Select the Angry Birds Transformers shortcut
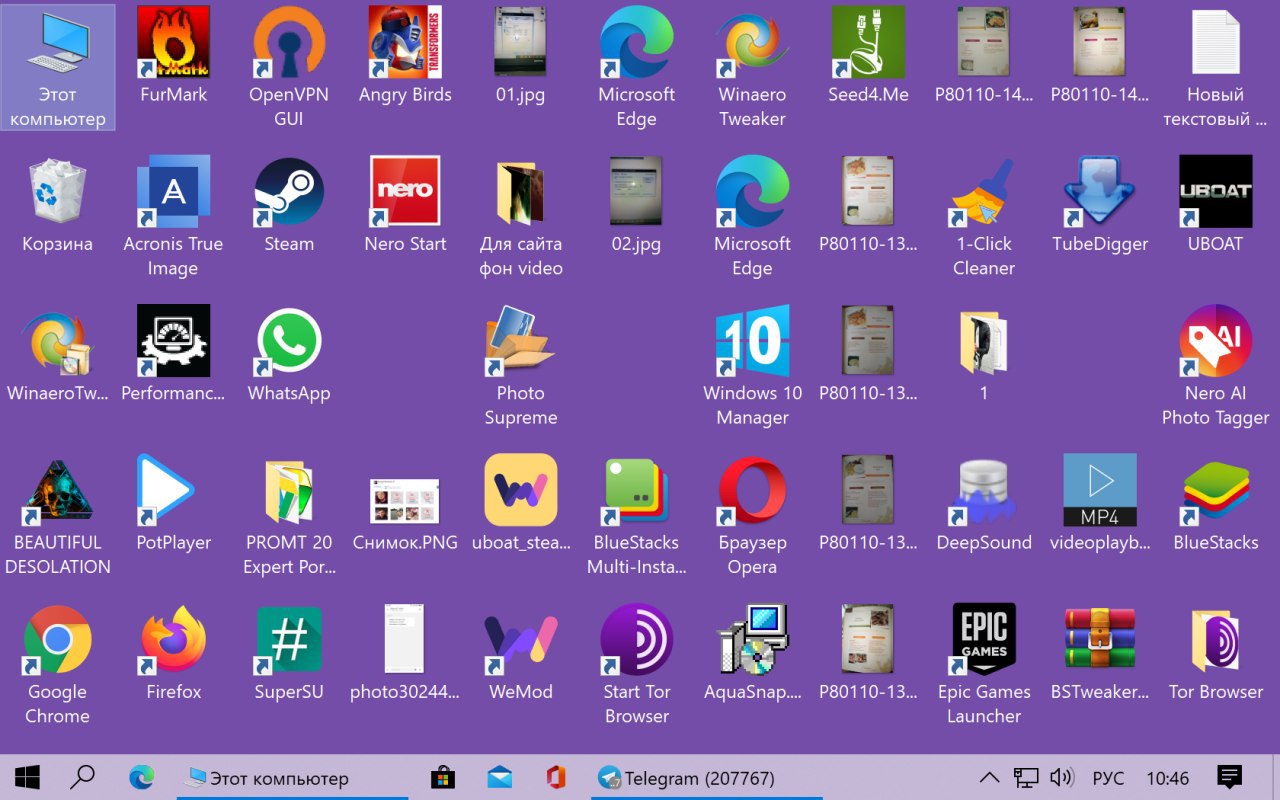The image size is (1280, 800). (x=405, y=43)
